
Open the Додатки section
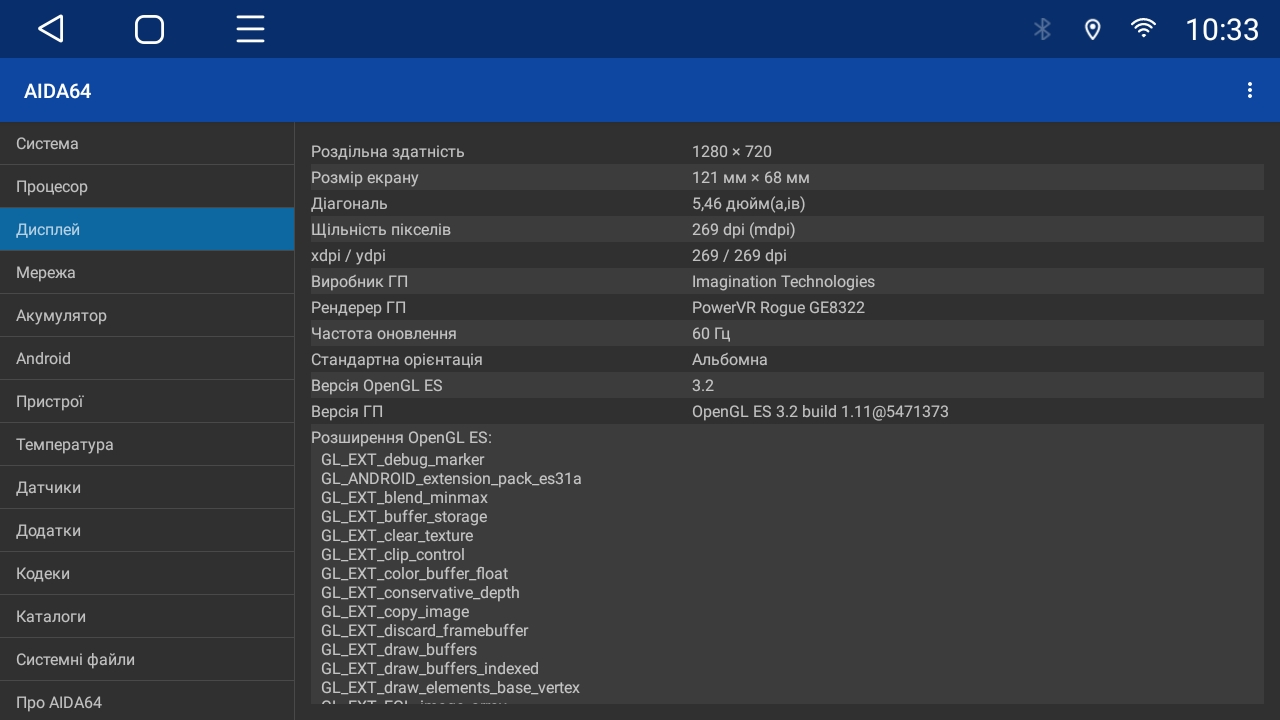147,531
